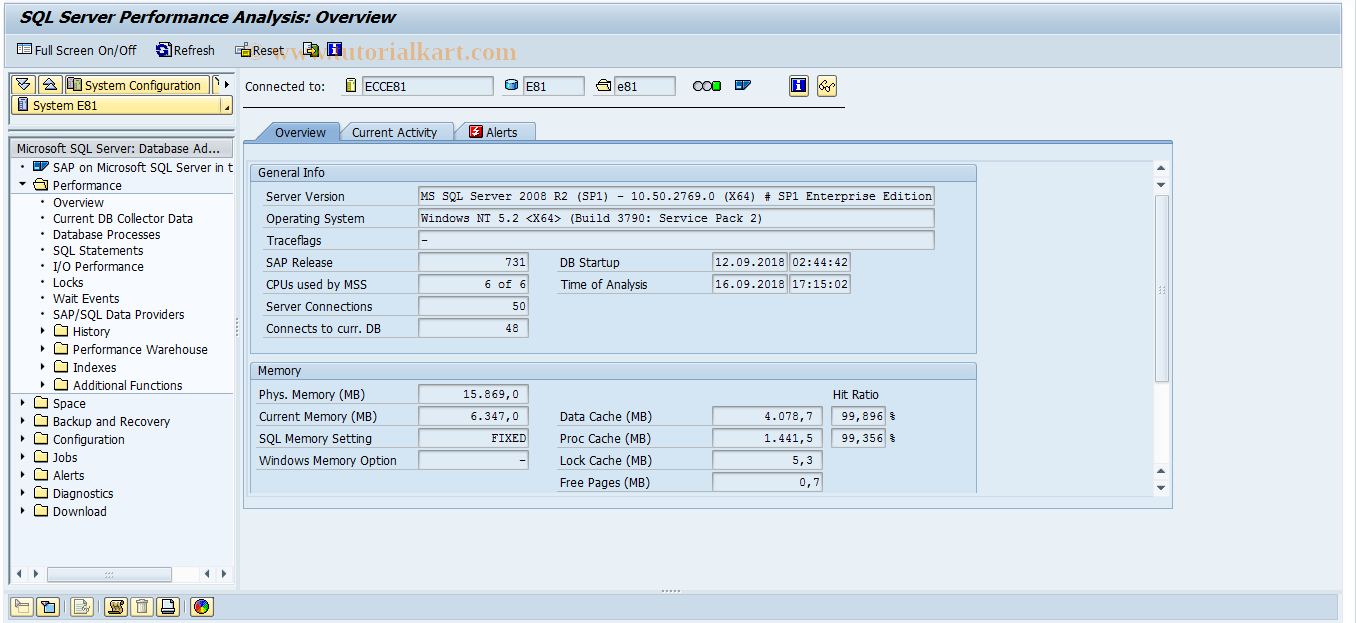
Task: Click the Server Connections value 50
Action: point(473,306)
